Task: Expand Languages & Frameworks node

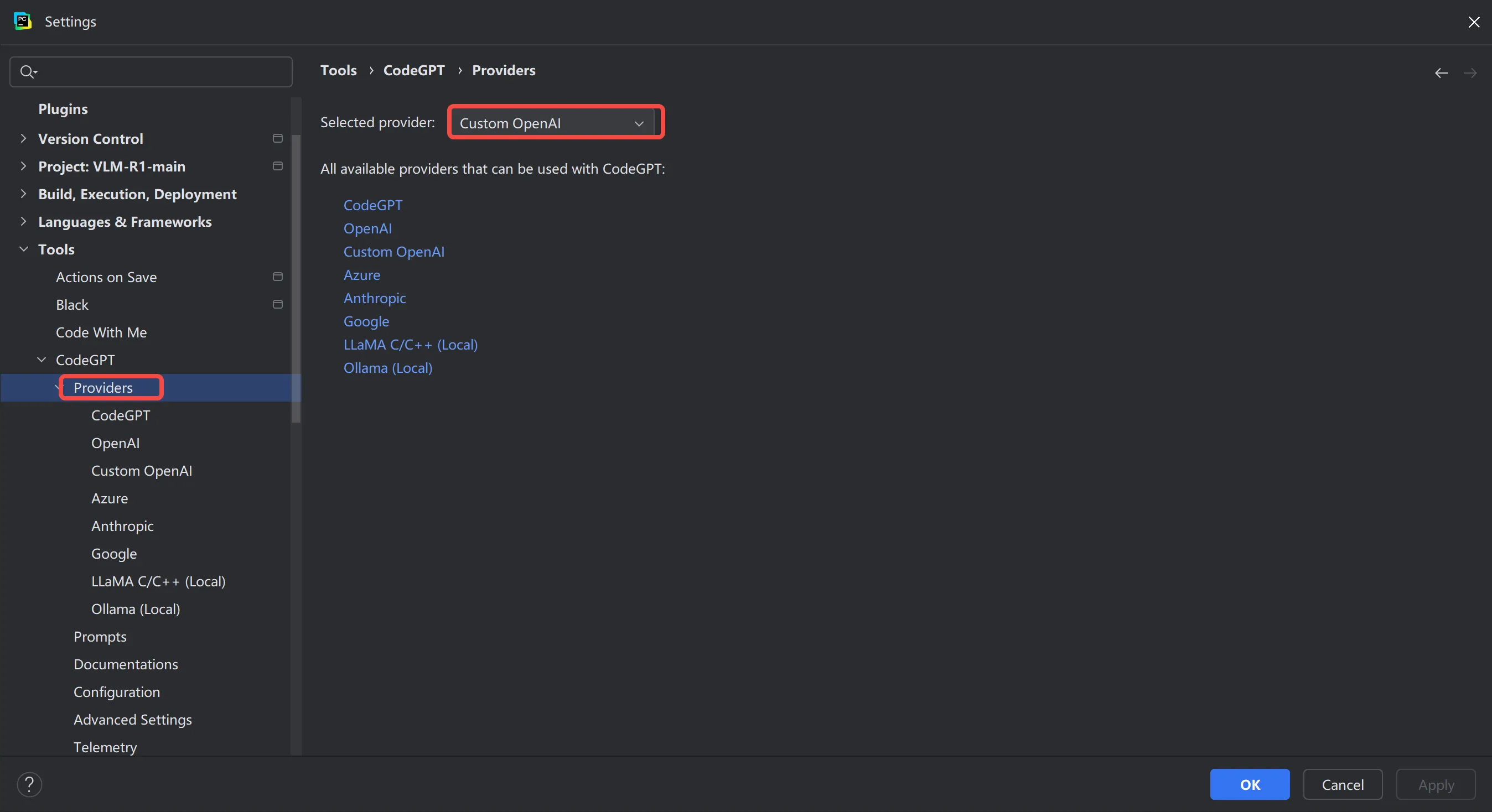Action: coord(23,221)
